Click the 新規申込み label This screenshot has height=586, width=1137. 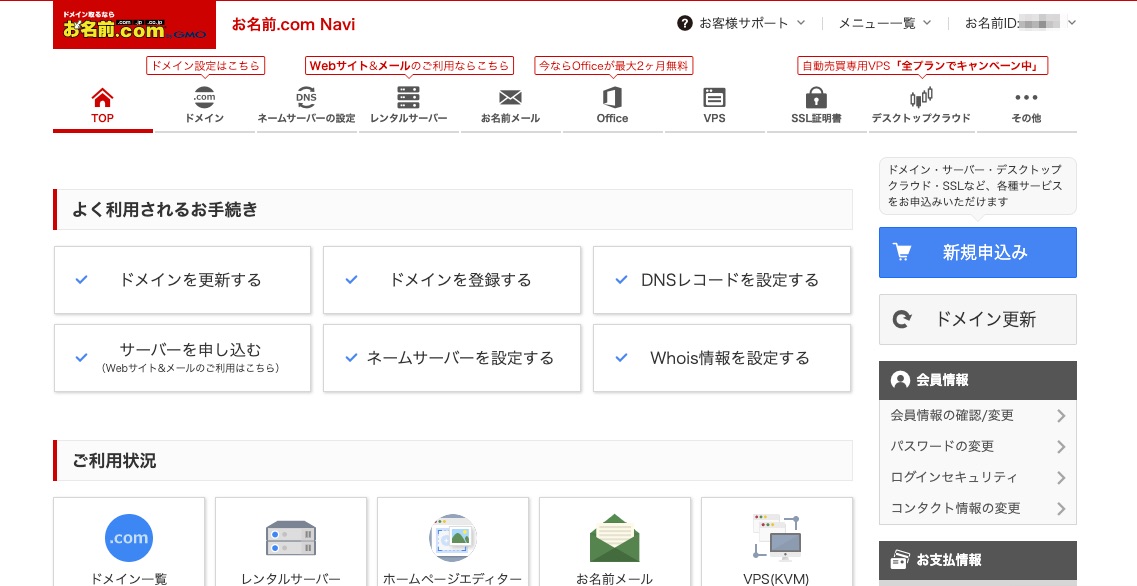coord(985,252)
